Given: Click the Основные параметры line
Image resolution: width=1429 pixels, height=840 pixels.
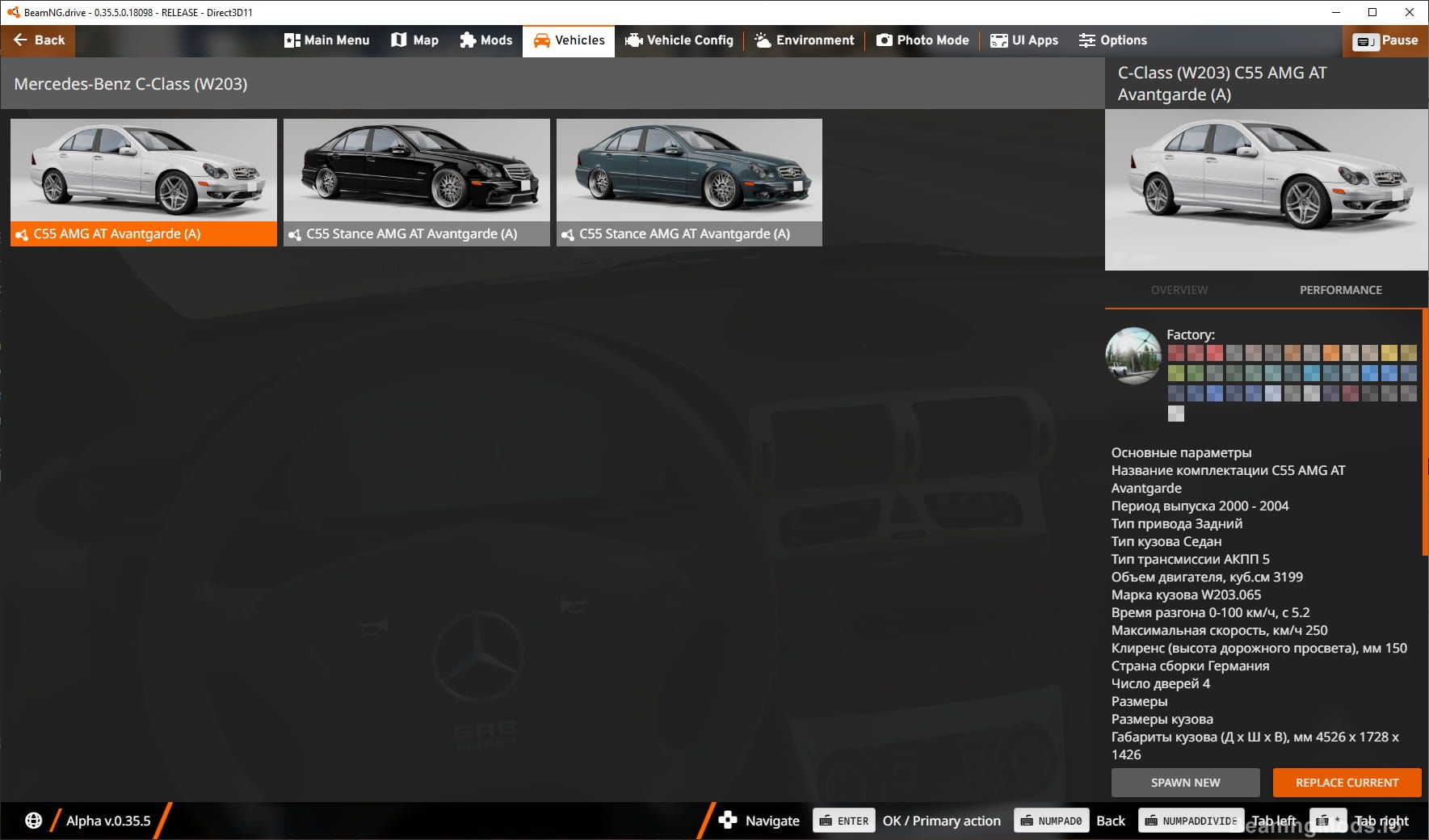Looking at the screenshot, I should coord(1181,452).
